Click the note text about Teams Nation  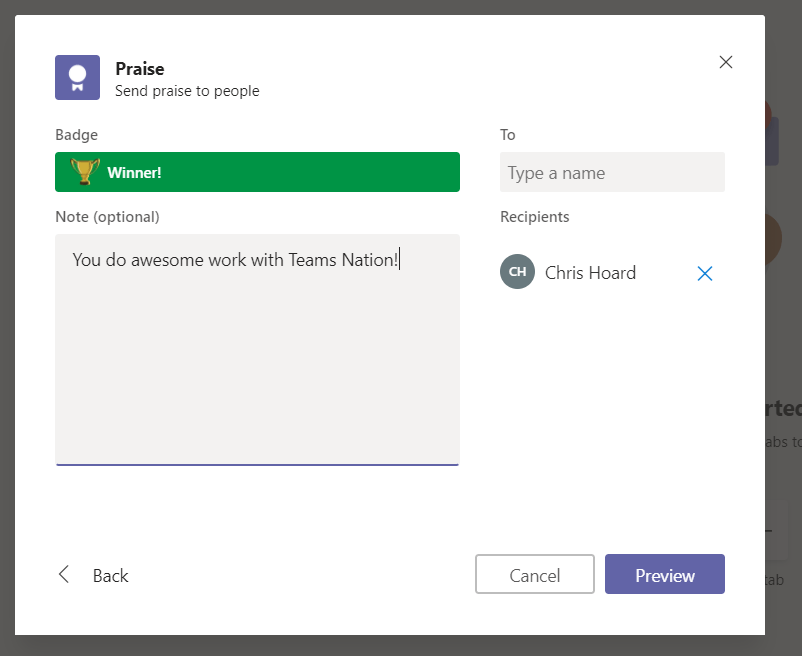235,260
